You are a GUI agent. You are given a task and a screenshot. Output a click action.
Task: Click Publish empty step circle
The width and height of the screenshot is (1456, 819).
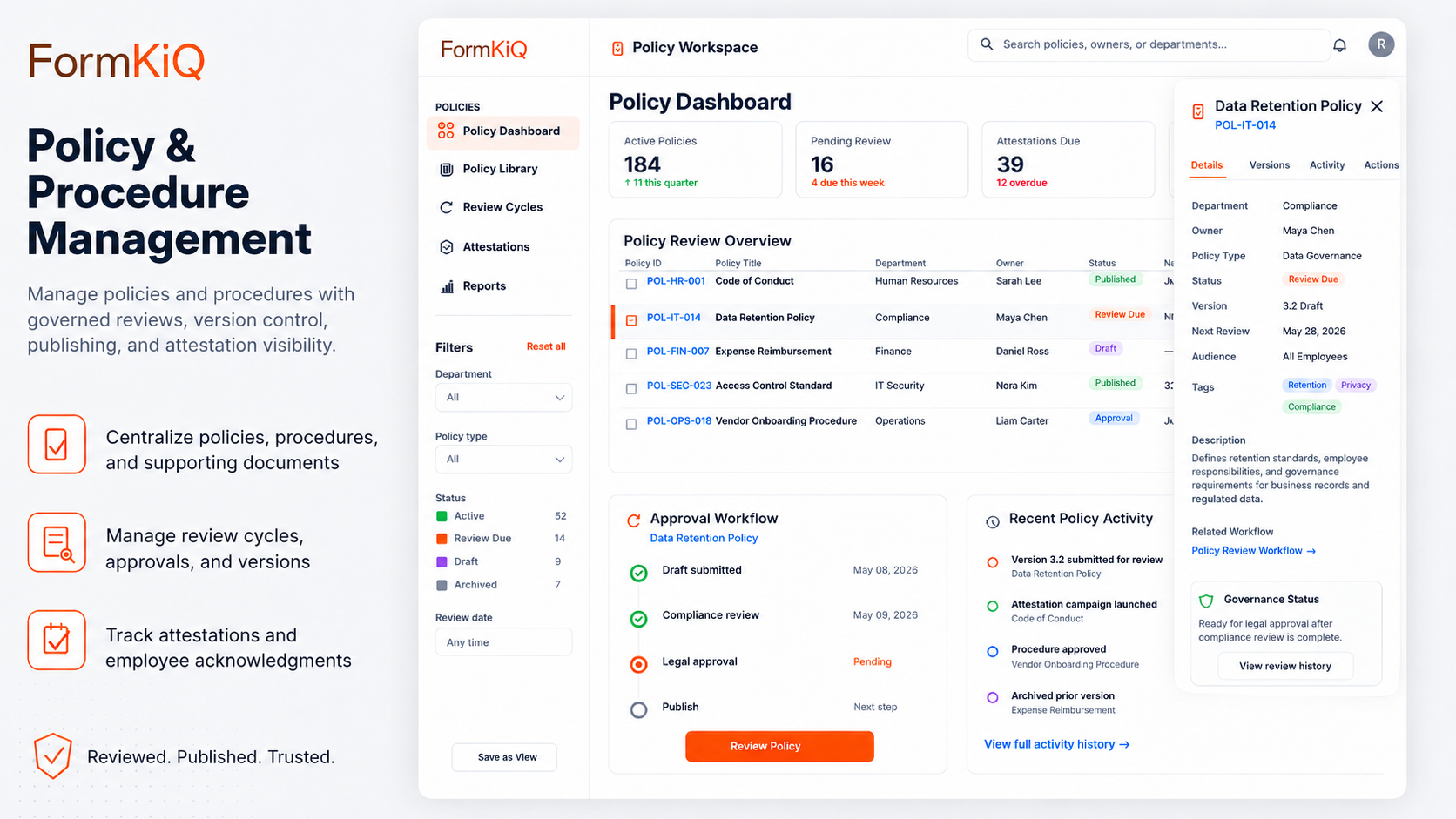[x=638, y=709]
